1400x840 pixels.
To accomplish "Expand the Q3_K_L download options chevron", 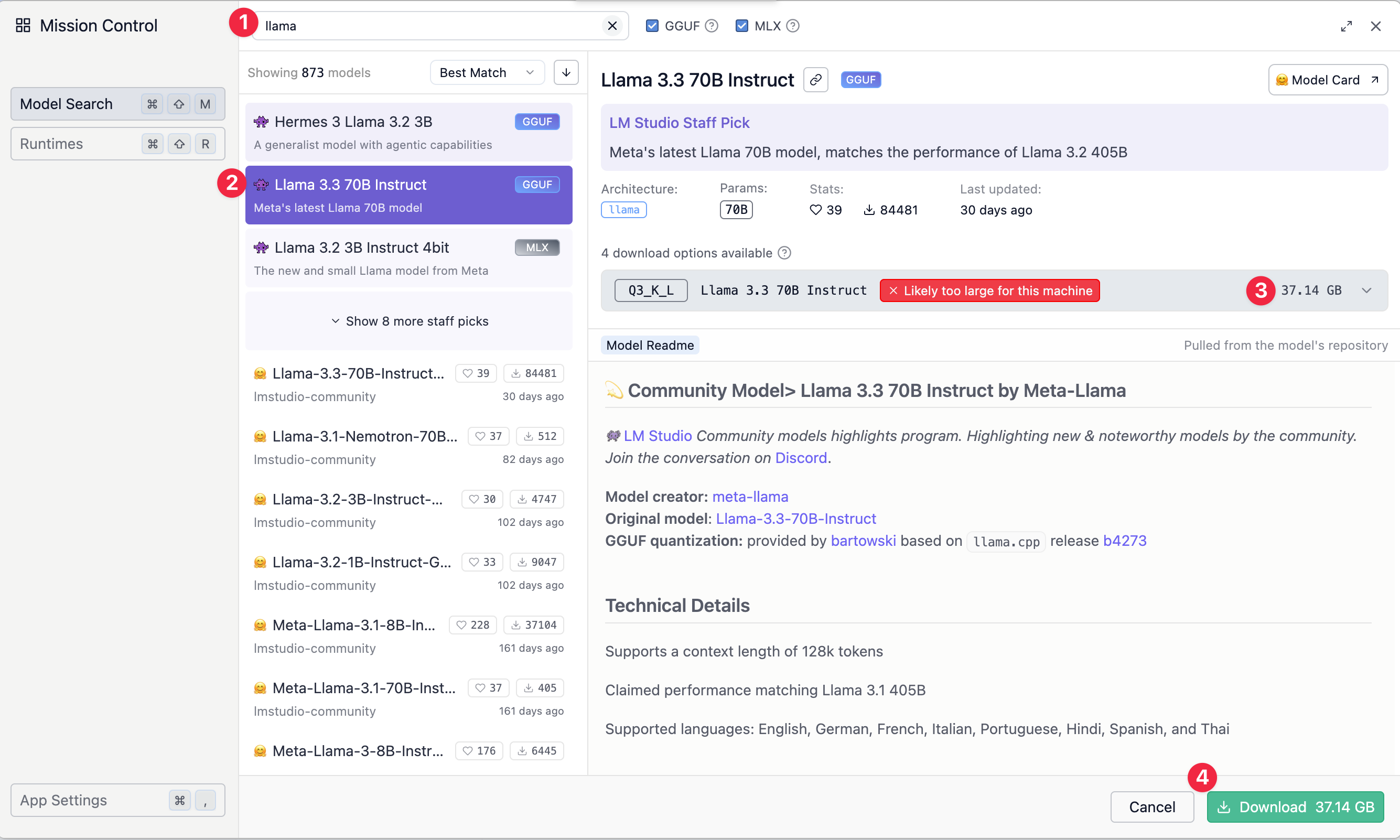I will pyautogui.click(x=1366, y=290).
